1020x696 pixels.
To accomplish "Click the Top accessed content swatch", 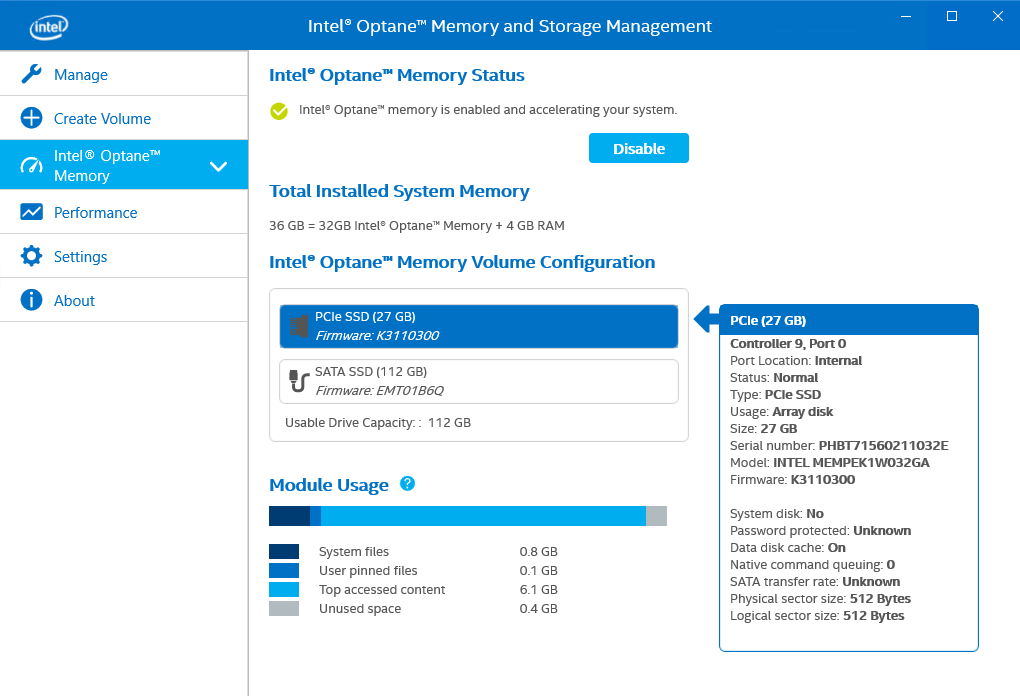I will coord(284,589).
